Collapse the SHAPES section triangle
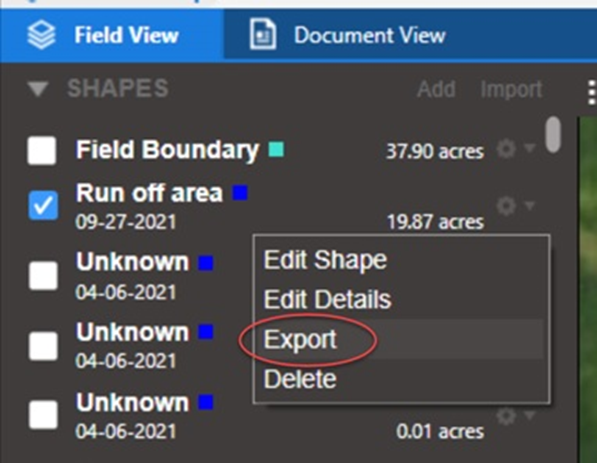 click(38, 89)
